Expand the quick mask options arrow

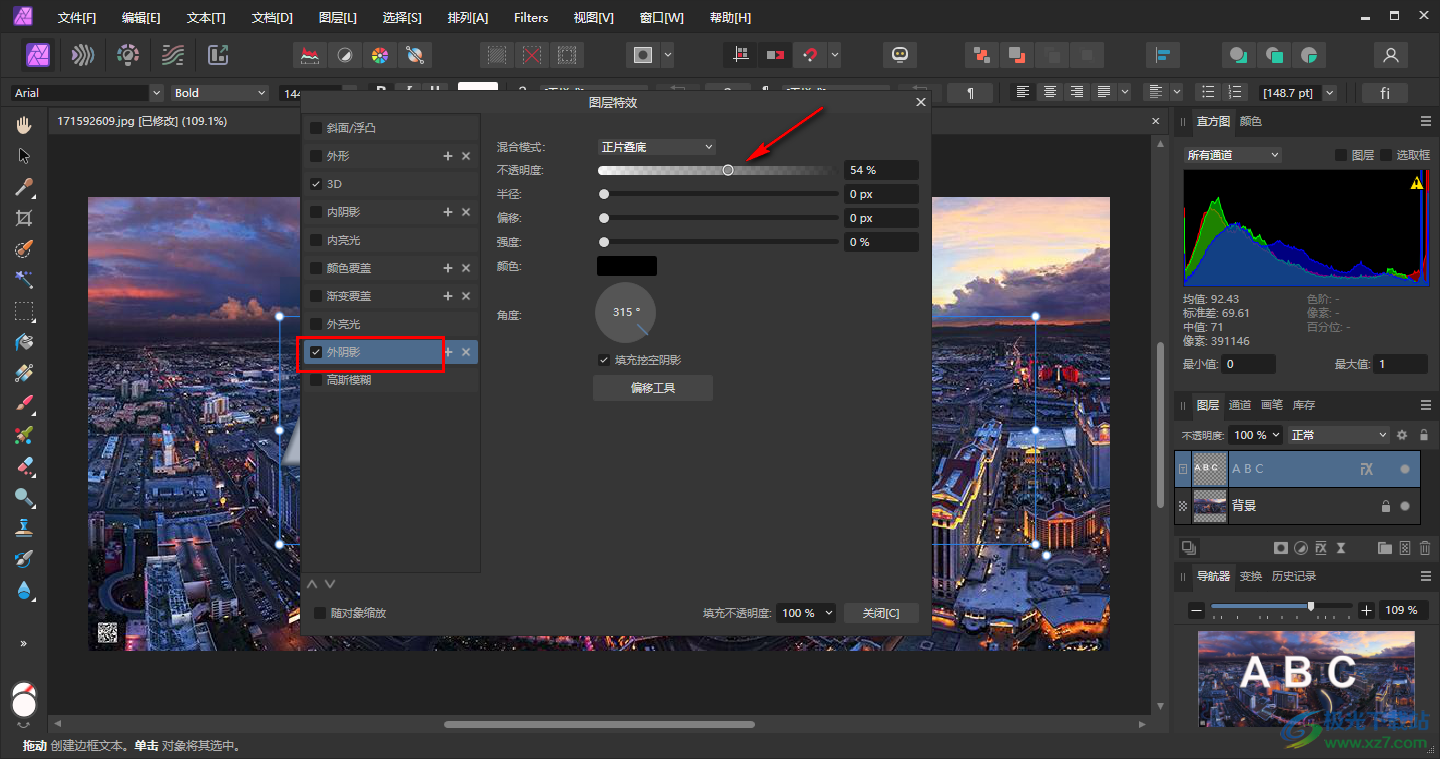coord(668,55)
